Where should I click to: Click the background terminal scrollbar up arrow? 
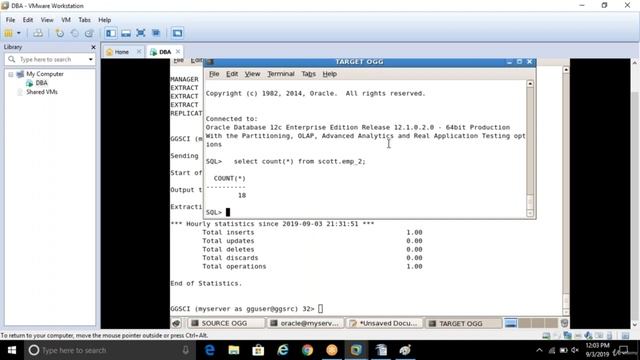[x=566, y=70]
